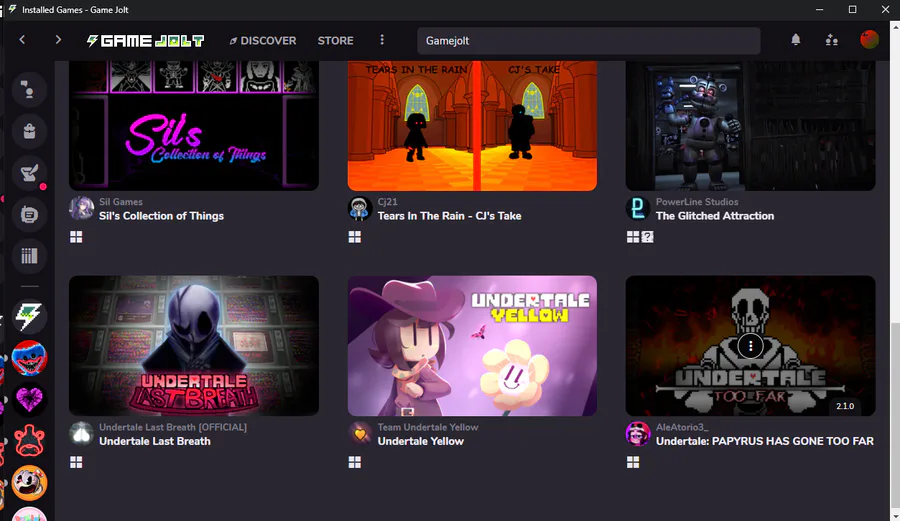Image resolution: width=900 pixels, height=521 pixels.
Task: Click Windows icon under Undertale Yellow
Action: coord(355,462)
